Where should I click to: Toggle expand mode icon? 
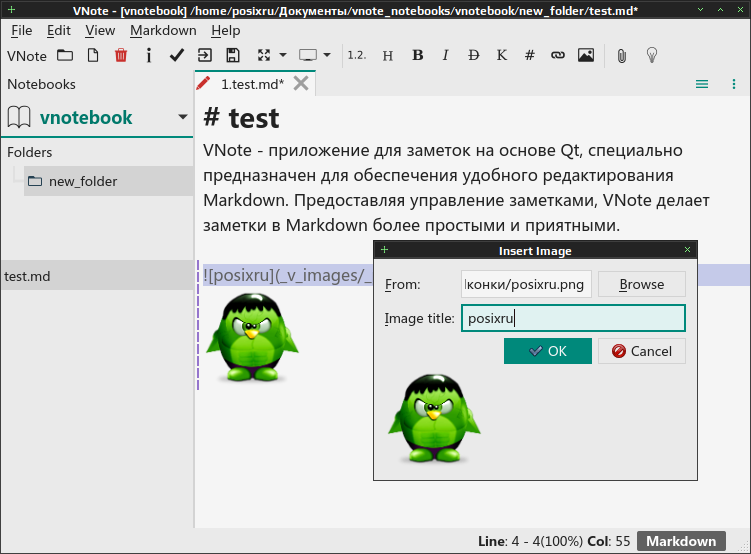[264, 56]
